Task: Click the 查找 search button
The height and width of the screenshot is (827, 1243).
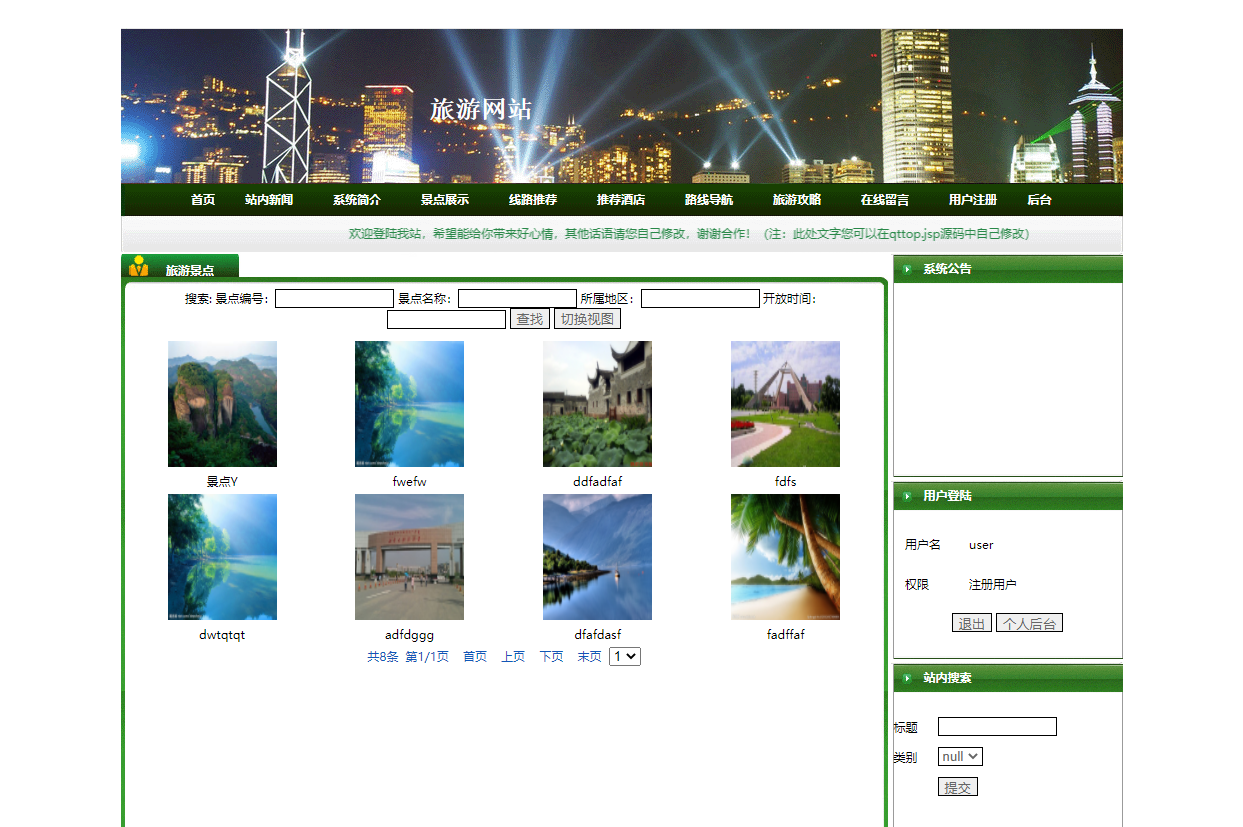Action: (x=530, y=318)
